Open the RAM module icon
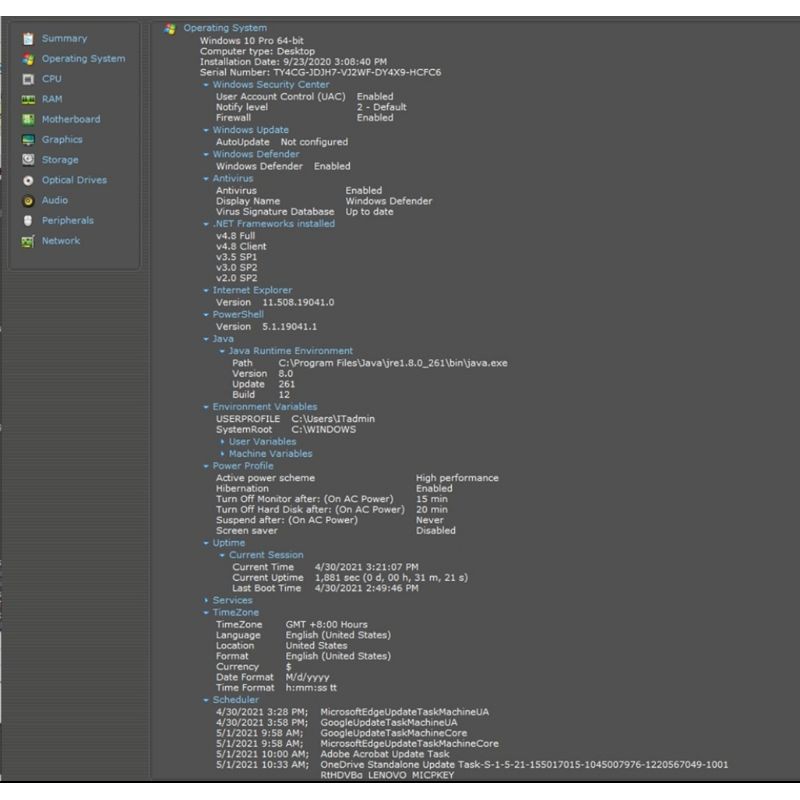The width and height of the screenshot is (800, 800). pyautogui.click(x=28, y=99)
